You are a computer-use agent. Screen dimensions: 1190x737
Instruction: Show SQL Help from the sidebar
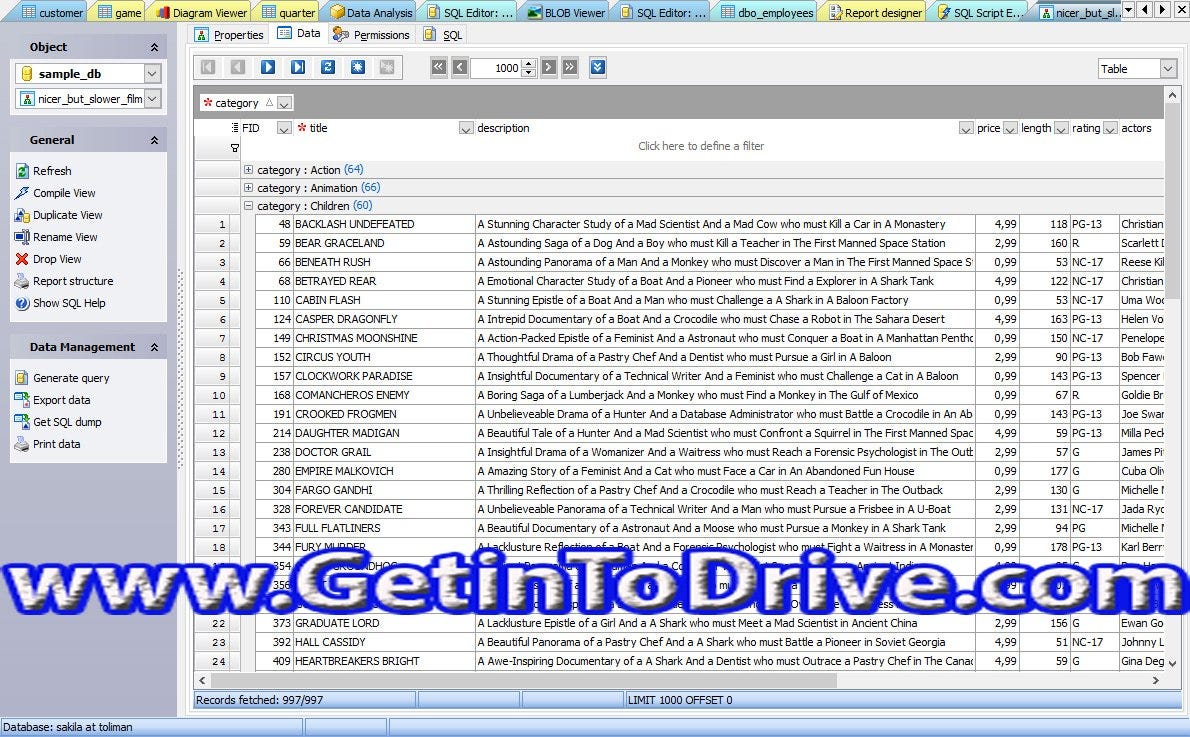point(67,302)
